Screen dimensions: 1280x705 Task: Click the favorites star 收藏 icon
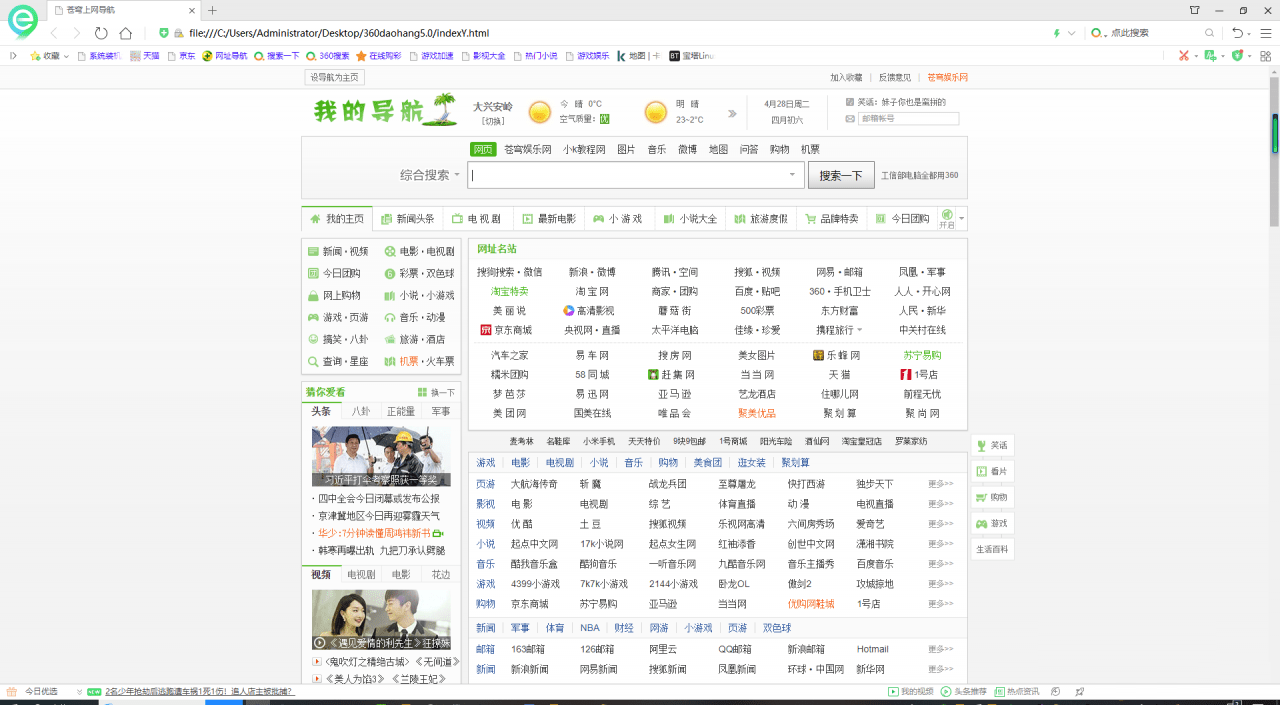tap(36, 56)
